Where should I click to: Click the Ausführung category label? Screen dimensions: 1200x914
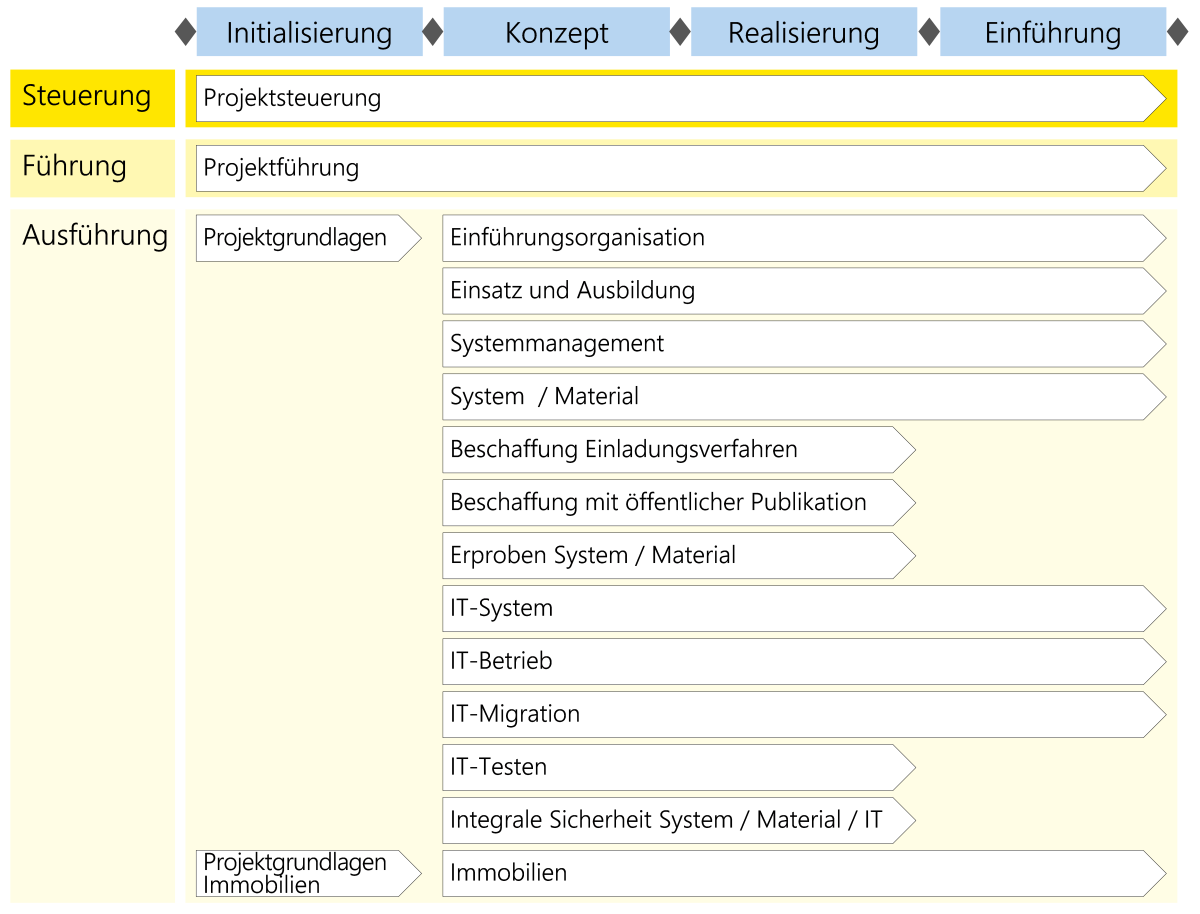click(x=95, y=236)
